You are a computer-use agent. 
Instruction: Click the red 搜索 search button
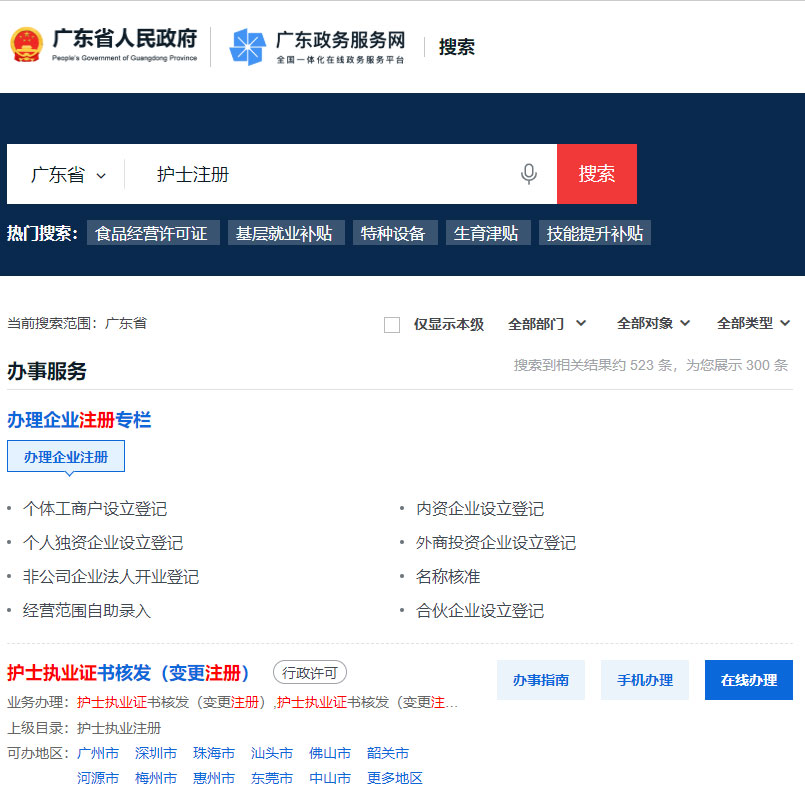[x=597, y=174]
